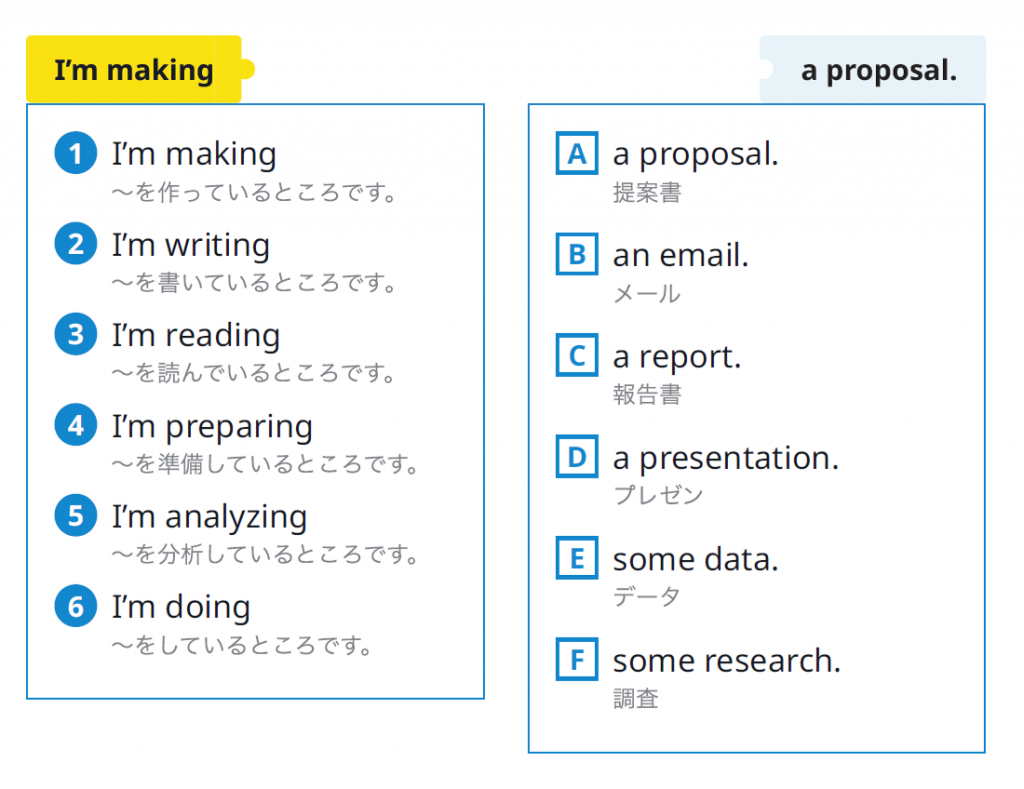Select the letter B square icon
The height and width of the screenshot is (789, 1024).
[576, 255]
